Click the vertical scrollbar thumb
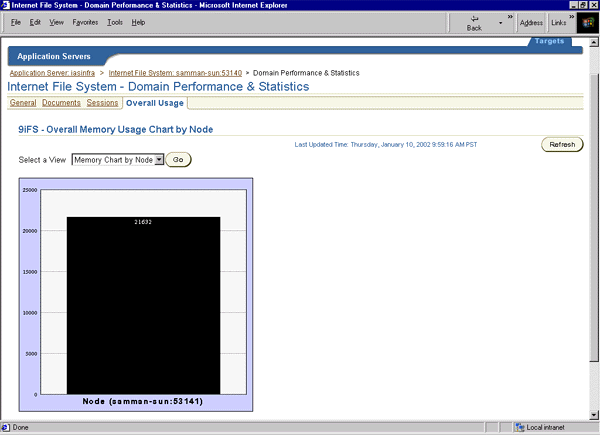Screen dimensions: 600x435 pyautogui.click(x=594, y=216)
